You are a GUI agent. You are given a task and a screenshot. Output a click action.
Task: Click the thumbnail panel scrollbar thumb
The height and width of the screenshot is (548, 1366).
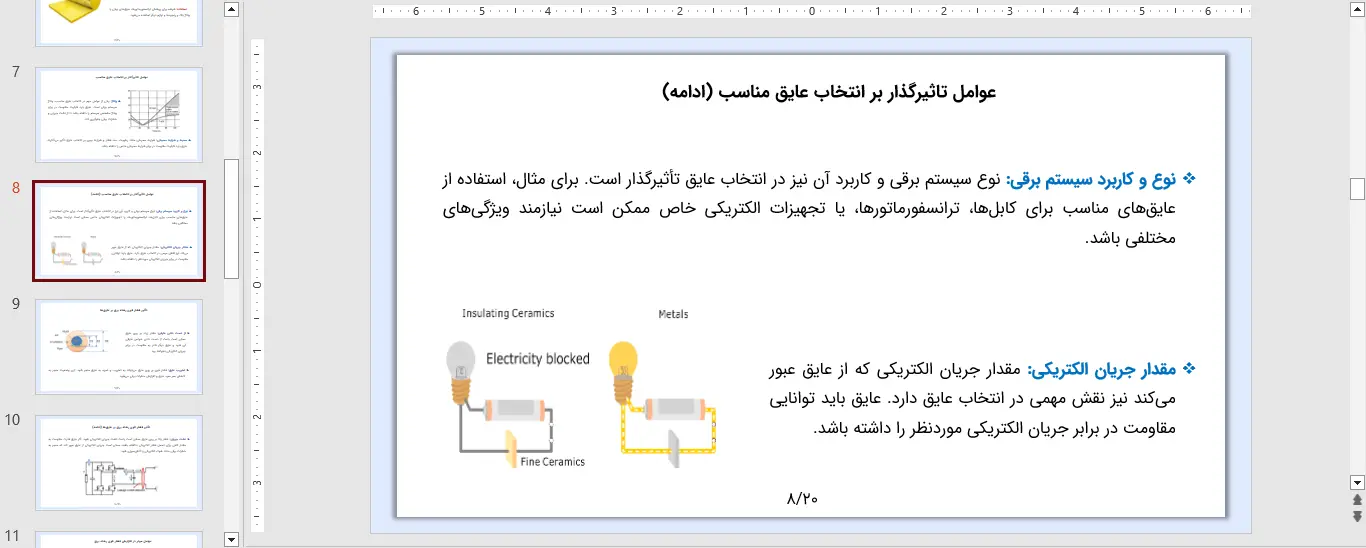coord(232,218)
